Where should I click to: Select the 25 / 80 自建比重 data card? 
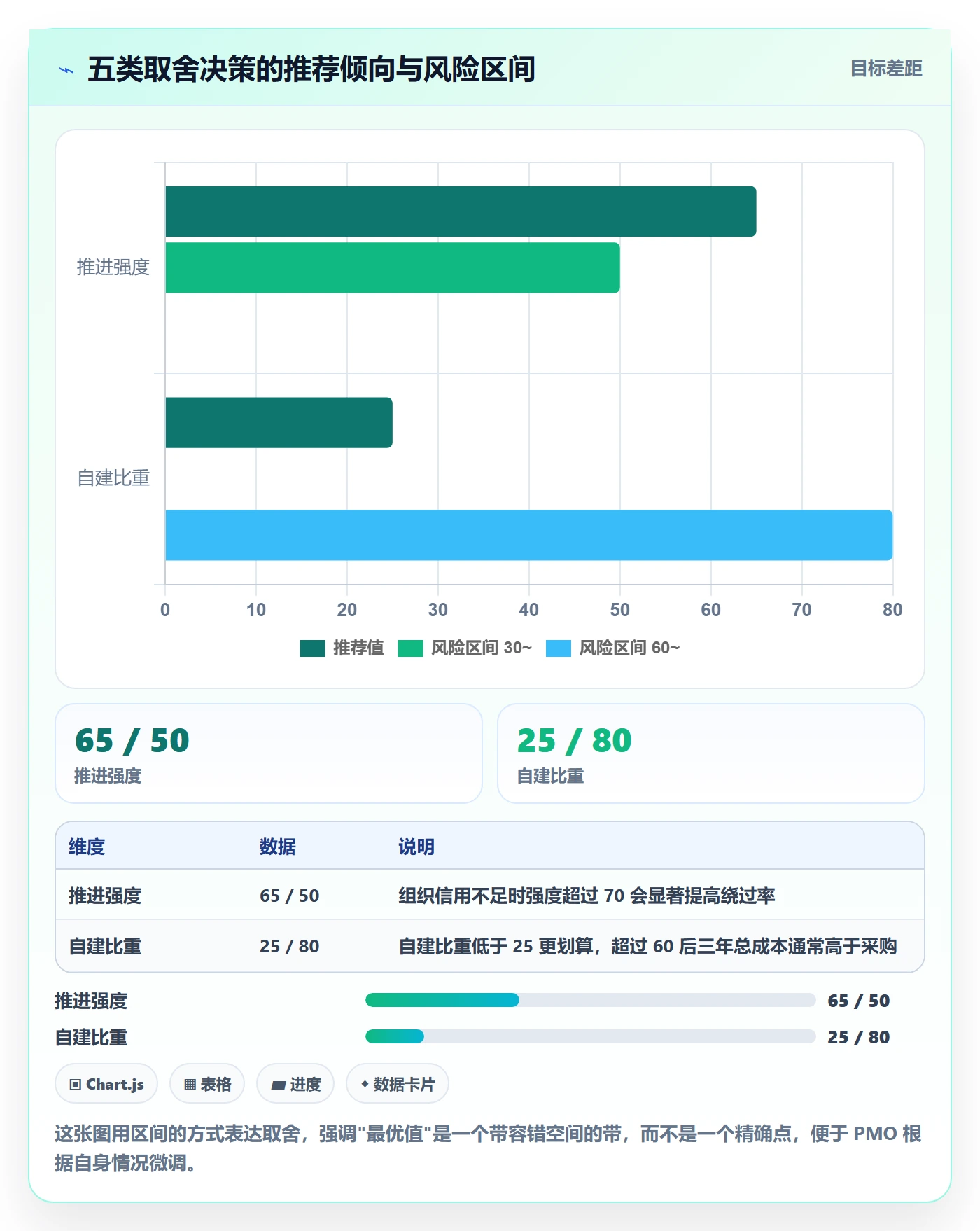point(711,753)
